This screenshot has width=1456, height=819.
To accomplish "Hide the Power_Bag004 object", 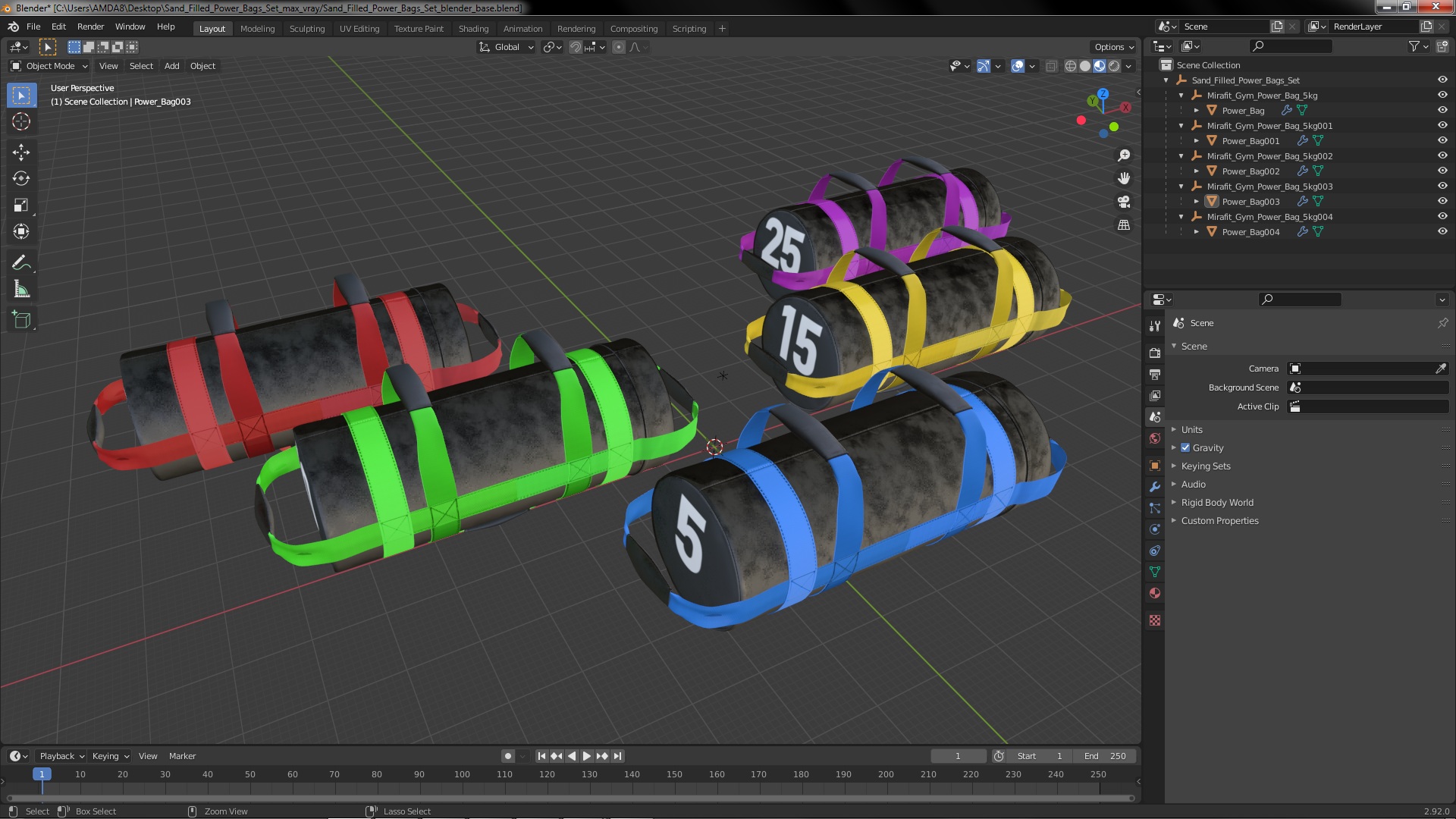I will click(x=1442, y=231).
